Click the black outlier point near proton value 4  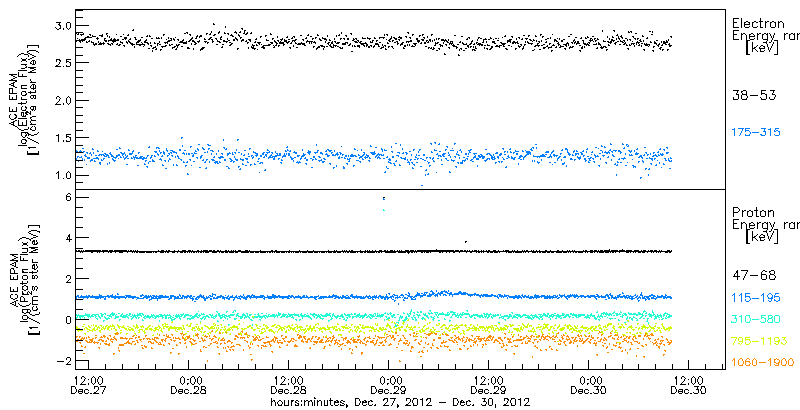[x=465, y=242]
